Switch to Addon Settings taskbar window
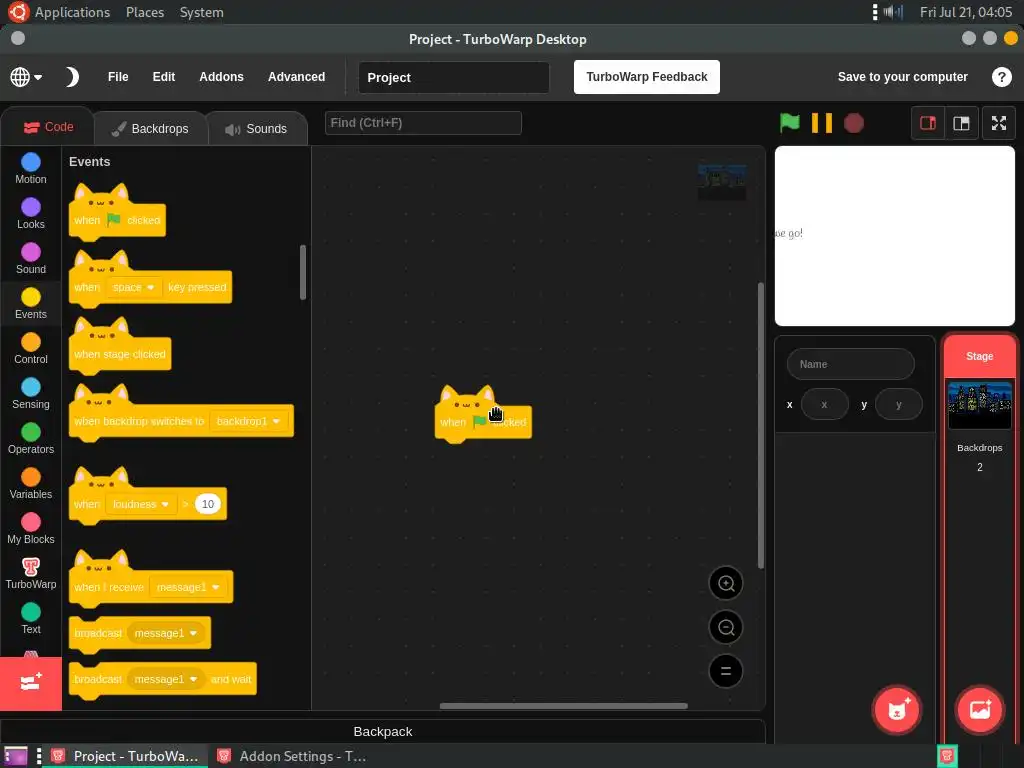1024x768 pixels. 291,756
